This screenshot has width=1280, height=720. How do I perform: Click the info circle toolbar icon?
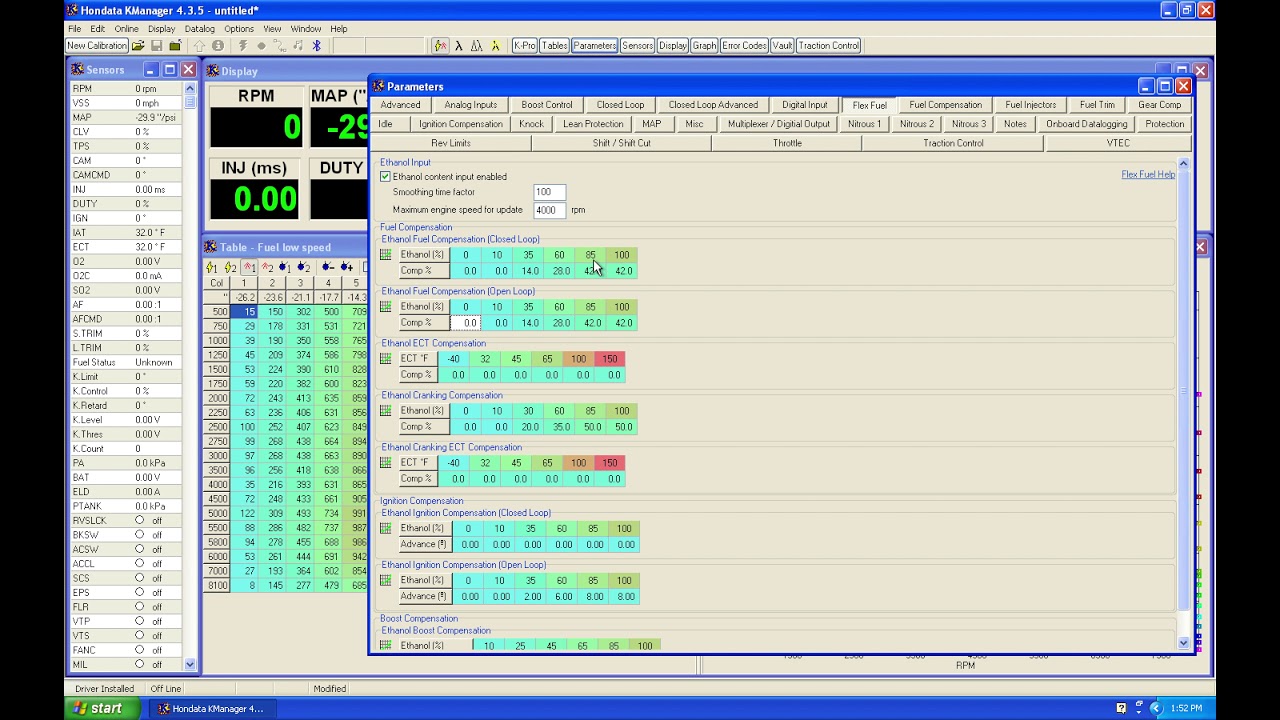point(218,46)
